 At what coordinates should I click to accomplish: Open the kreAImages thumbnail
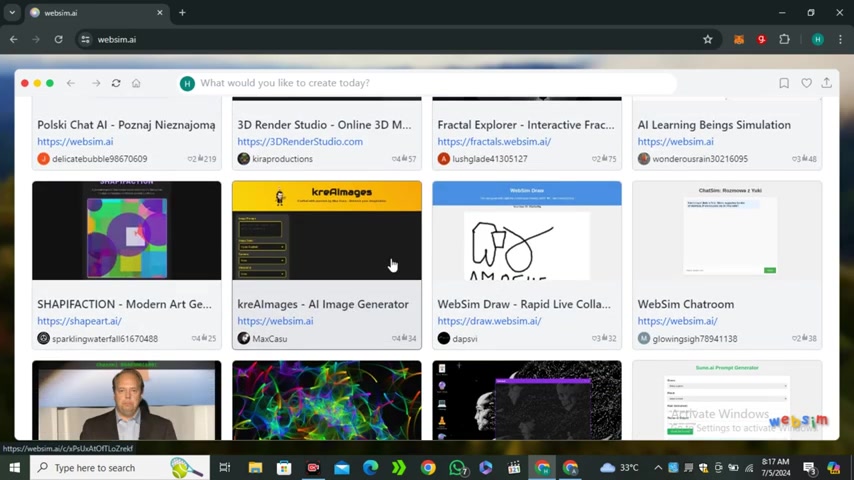pyautogui.click(x=327, y=230)
